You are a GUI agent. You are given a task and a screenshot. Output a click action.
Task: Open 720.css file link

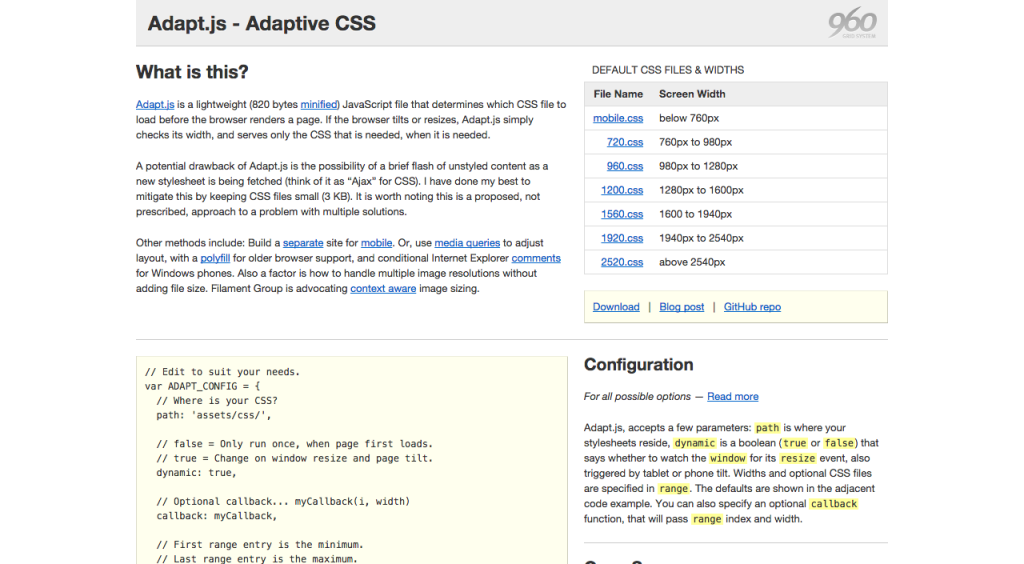click(625, 142)
